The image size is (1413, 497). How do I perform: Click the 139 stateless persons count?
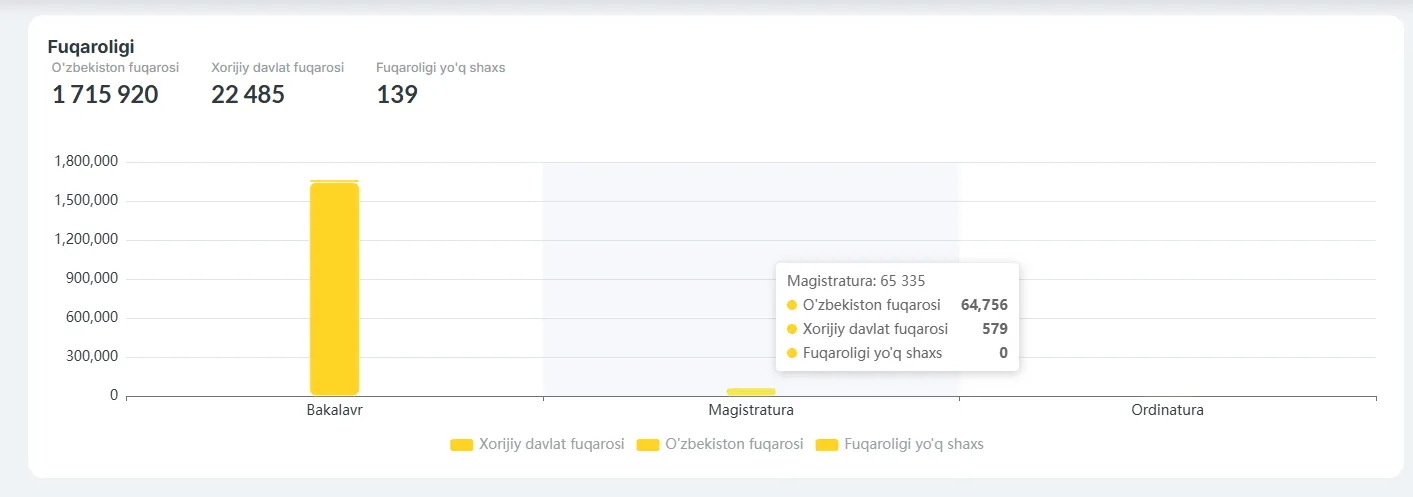pyautogui.click(x=397, y=95)
